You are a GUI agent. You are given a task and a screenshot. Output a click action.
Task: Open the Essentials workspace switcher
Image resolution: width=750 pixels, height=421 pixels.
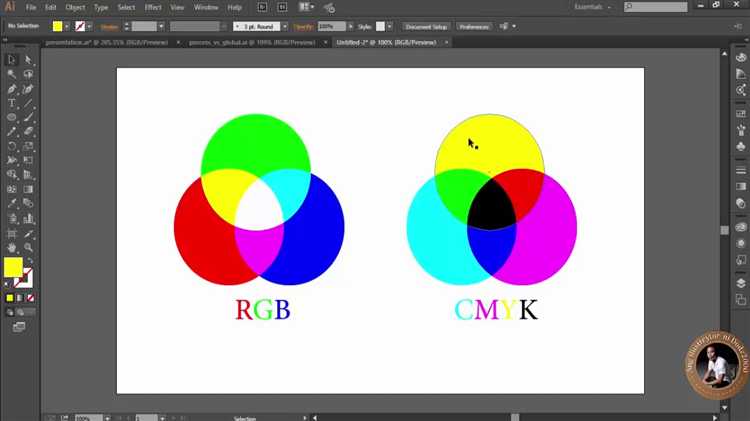coord(592,7)
